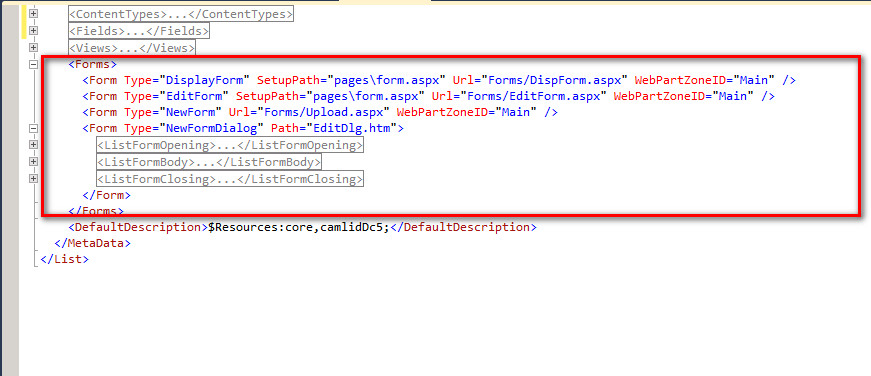Screen dimensions: 871x376
Task: Expand the collapsed Views node
Action: click(x=33, y=48)
